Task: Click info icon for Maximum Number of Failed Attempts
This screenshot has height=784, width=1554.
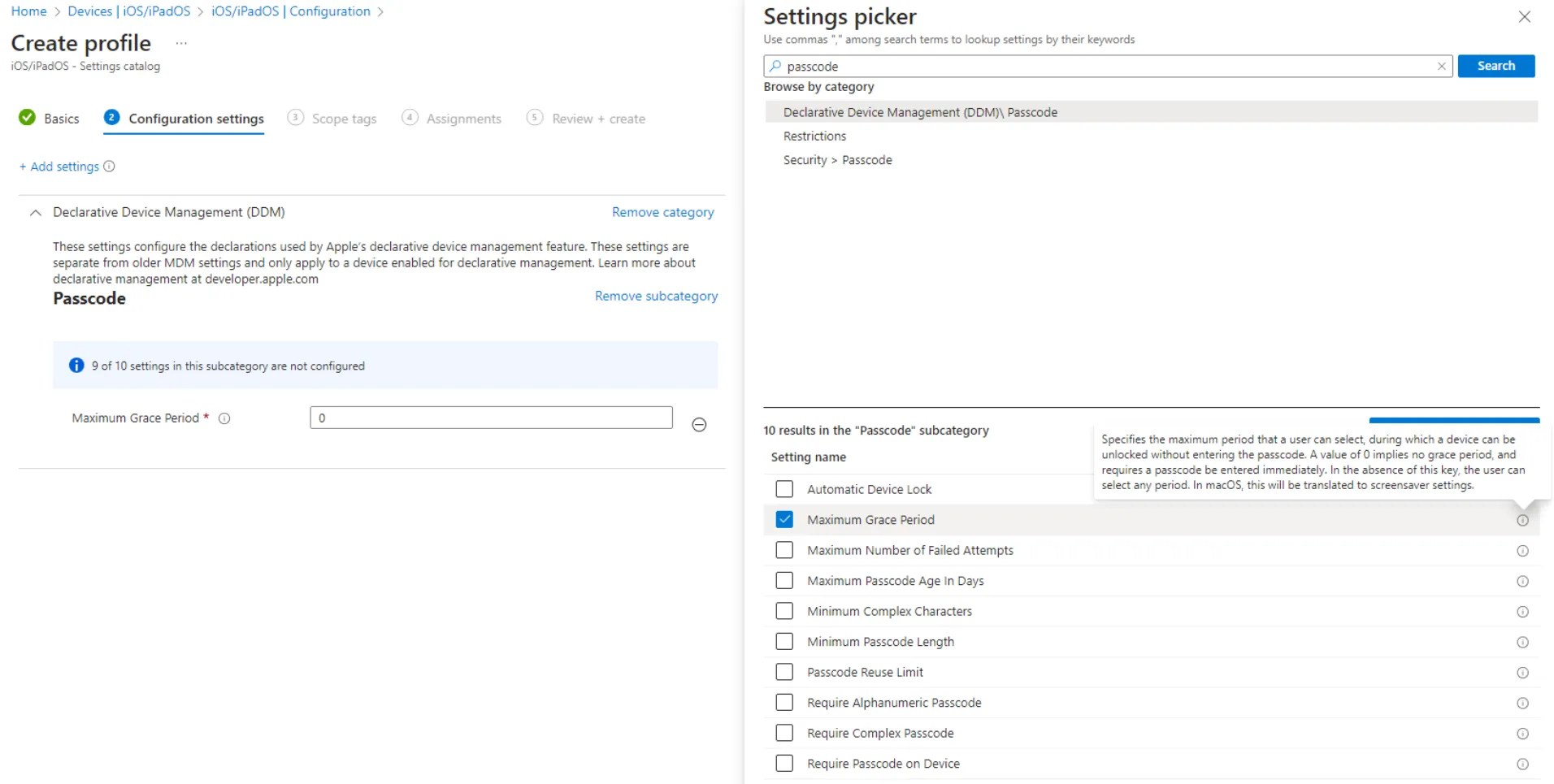Action: click(x=1522, y=551)
